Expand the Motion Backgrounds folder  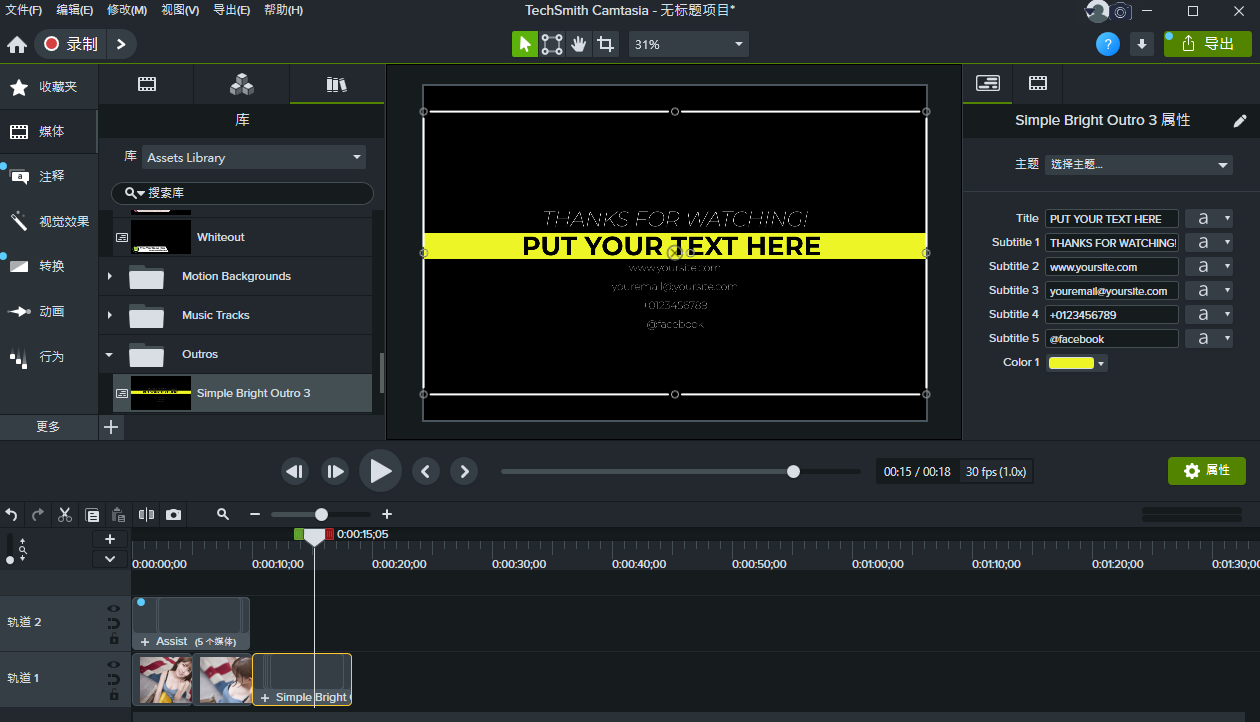click(109, 276)
